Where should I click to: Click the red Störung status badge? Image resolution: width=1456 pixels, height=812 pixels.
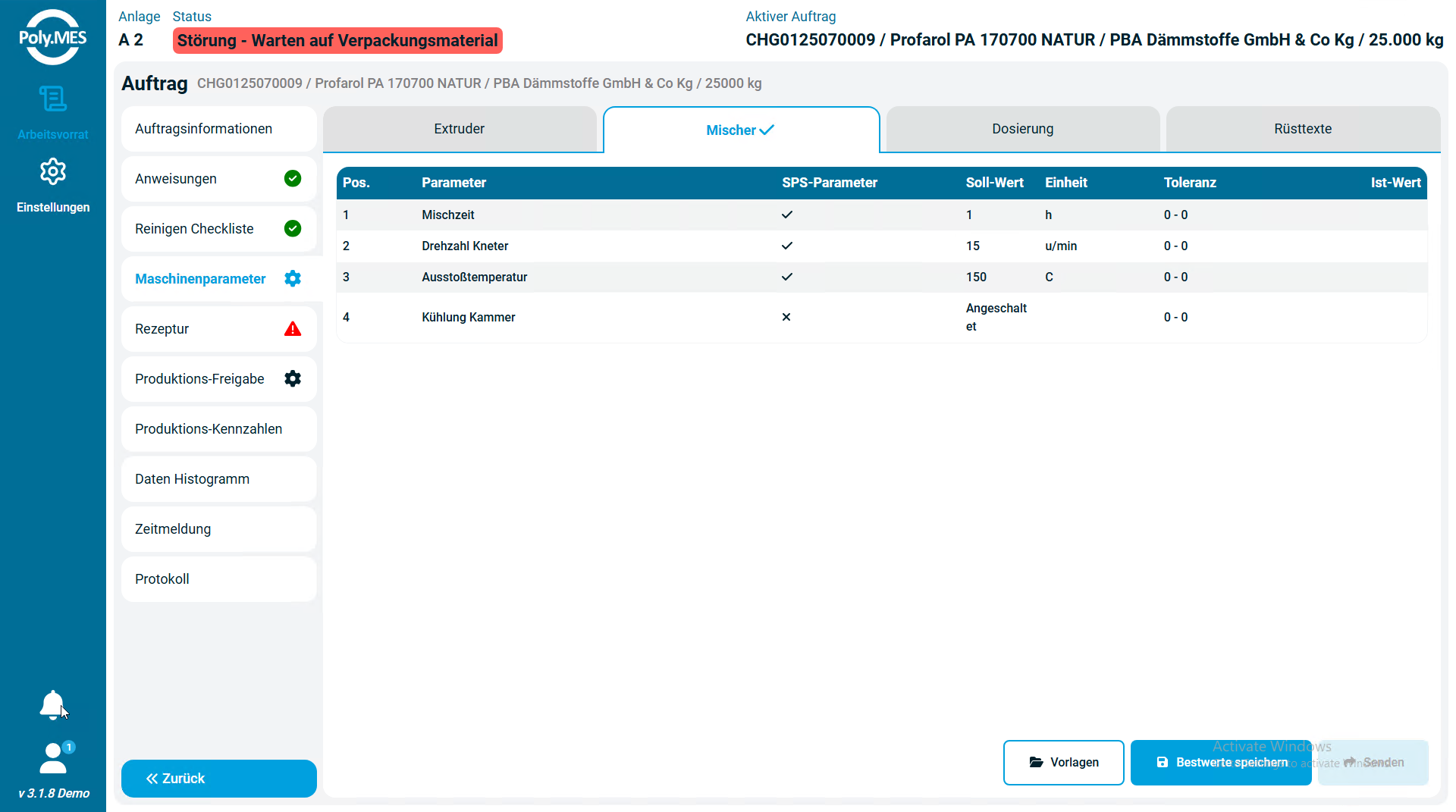coord(337,40)
